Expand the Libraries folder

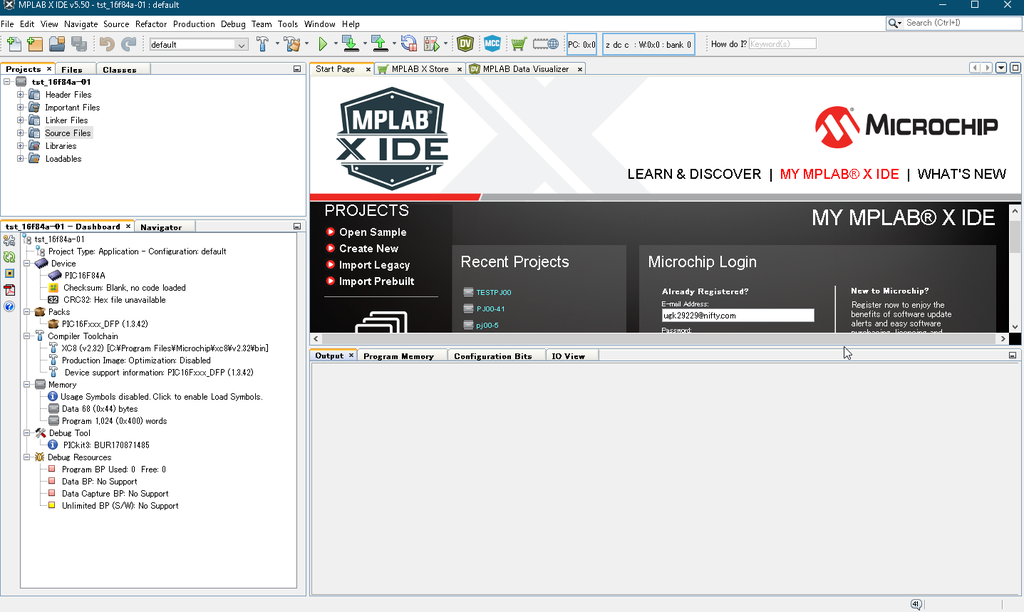coord(20,146)
